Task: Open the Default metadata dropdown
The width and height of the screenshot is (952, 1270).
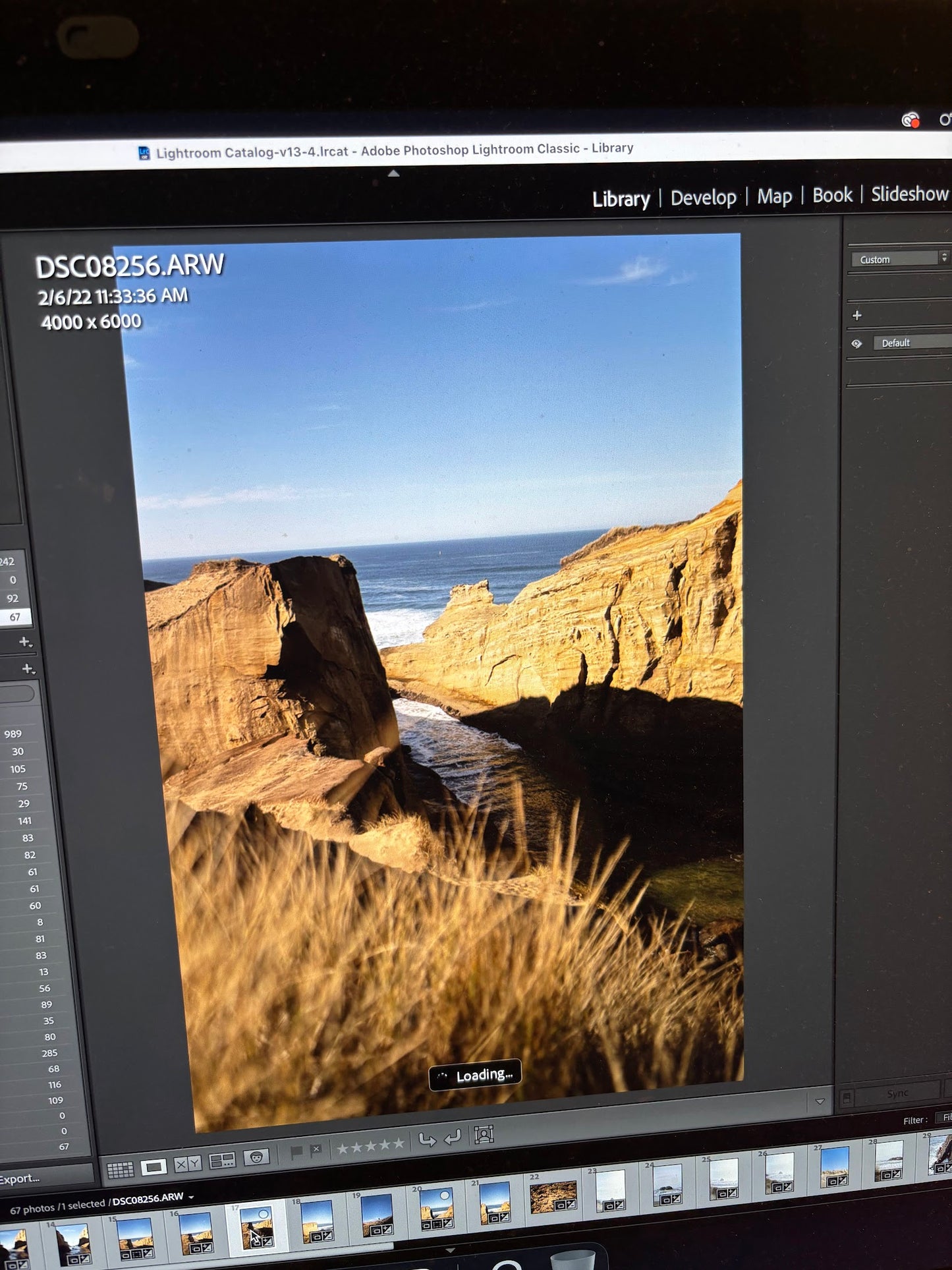Action: pos(912,343)
